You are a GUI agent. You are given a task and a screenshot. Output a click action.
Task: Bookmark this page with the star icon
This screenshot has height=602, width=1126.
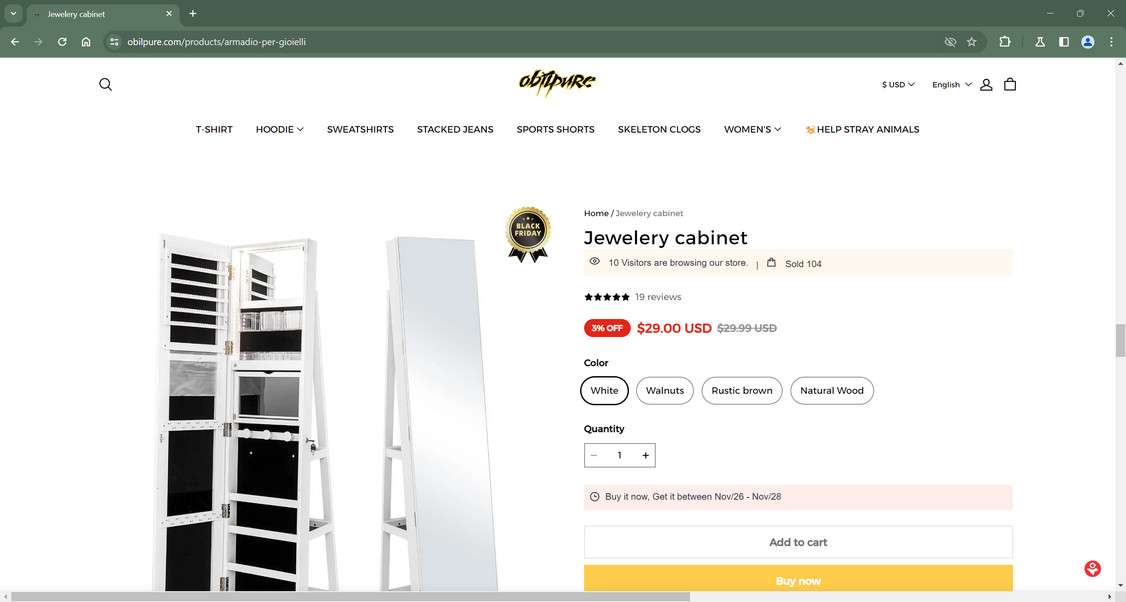[x=972, y=42]
